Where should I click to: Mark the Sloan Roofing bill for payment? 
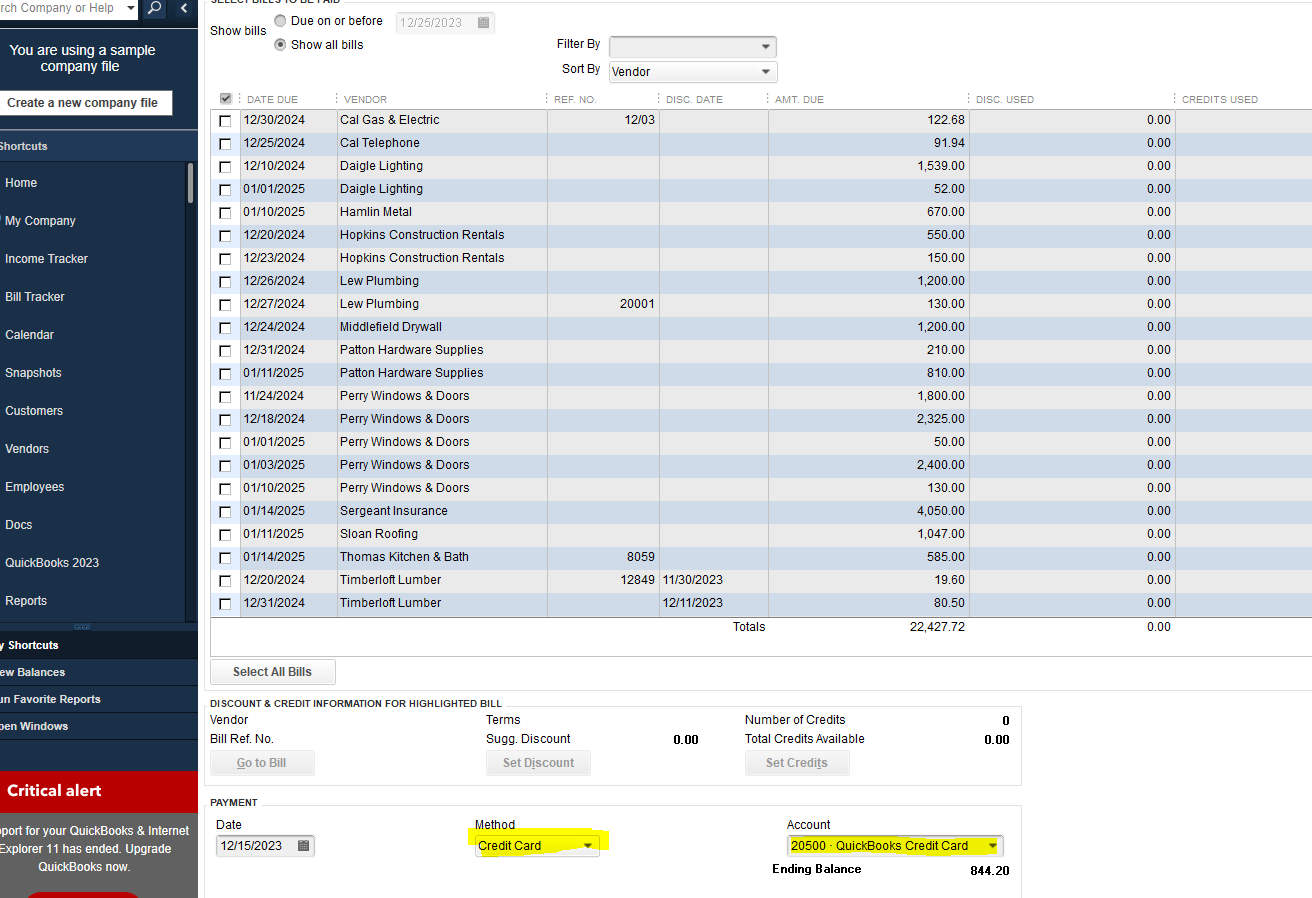pyautogui.click(x=225, y=535)
